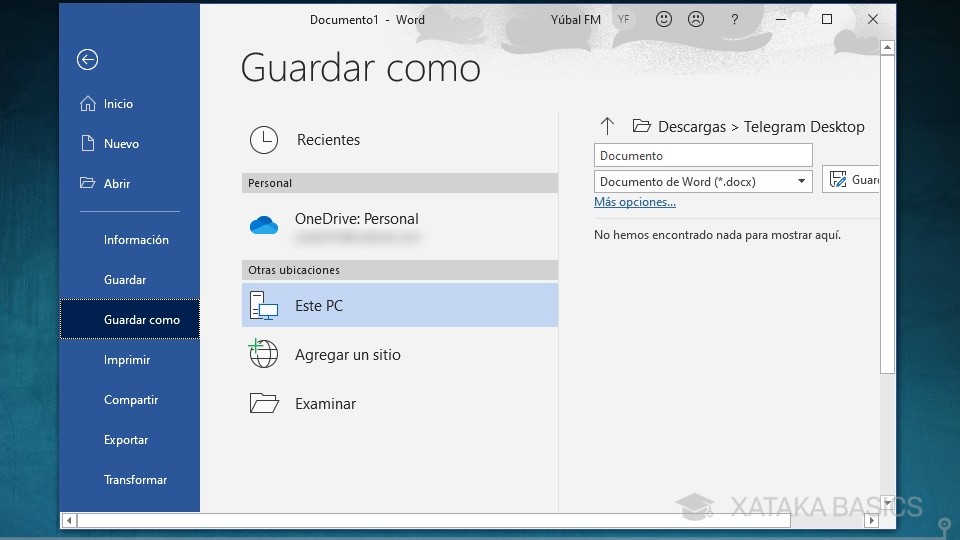
Task: Open the Compartir page
Action: 130,399
